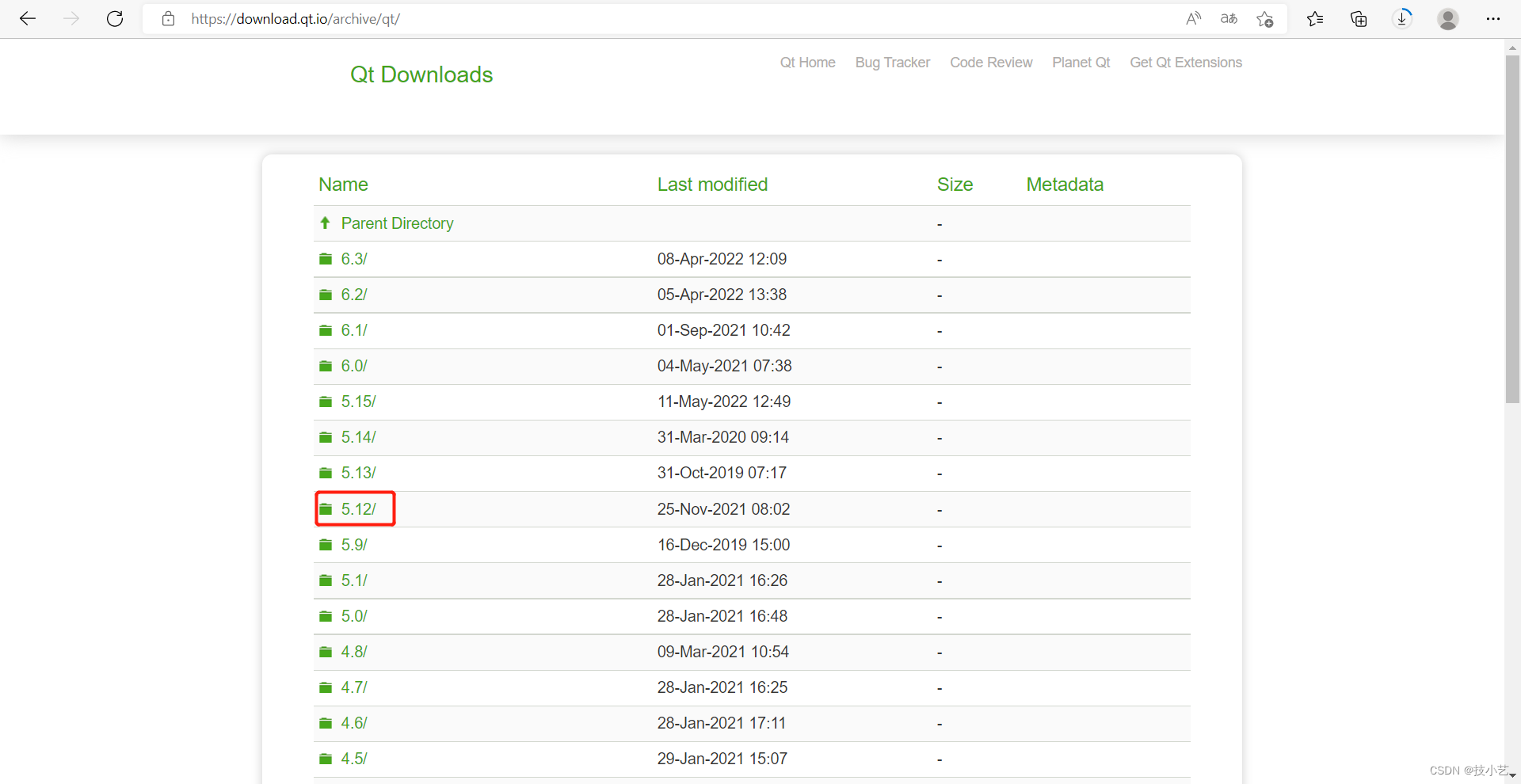This screenshot has height=784, width=1521.
Task: Open the Downloads icon in toolbar
Action: [x=1402, y=18]
